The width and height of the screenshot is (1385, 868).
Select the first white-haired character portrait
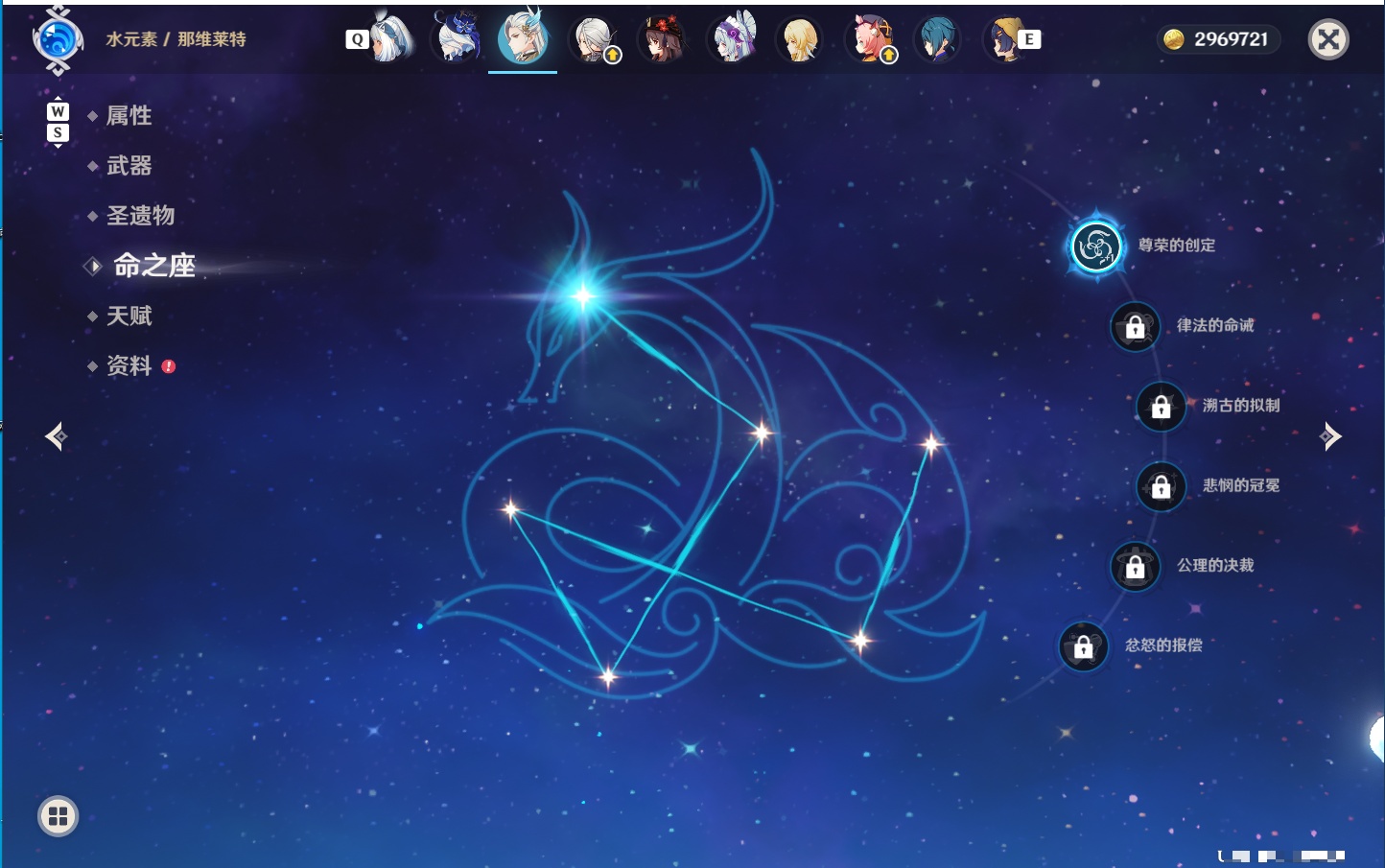391,38
